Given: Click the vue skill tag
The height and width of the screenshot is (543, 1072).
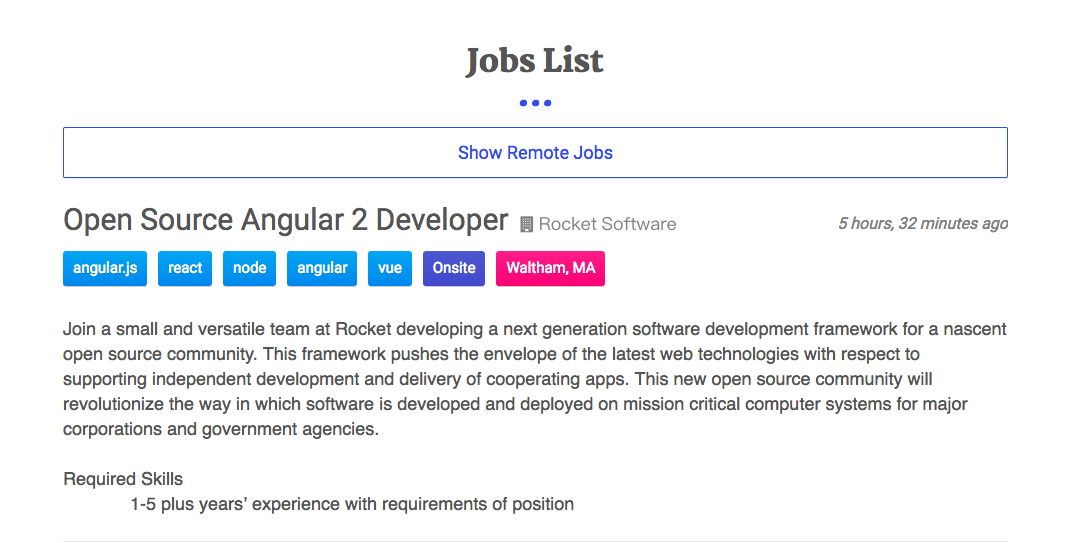Looking at the screenshot, I should pyautogui.click(x=390, y=268).
